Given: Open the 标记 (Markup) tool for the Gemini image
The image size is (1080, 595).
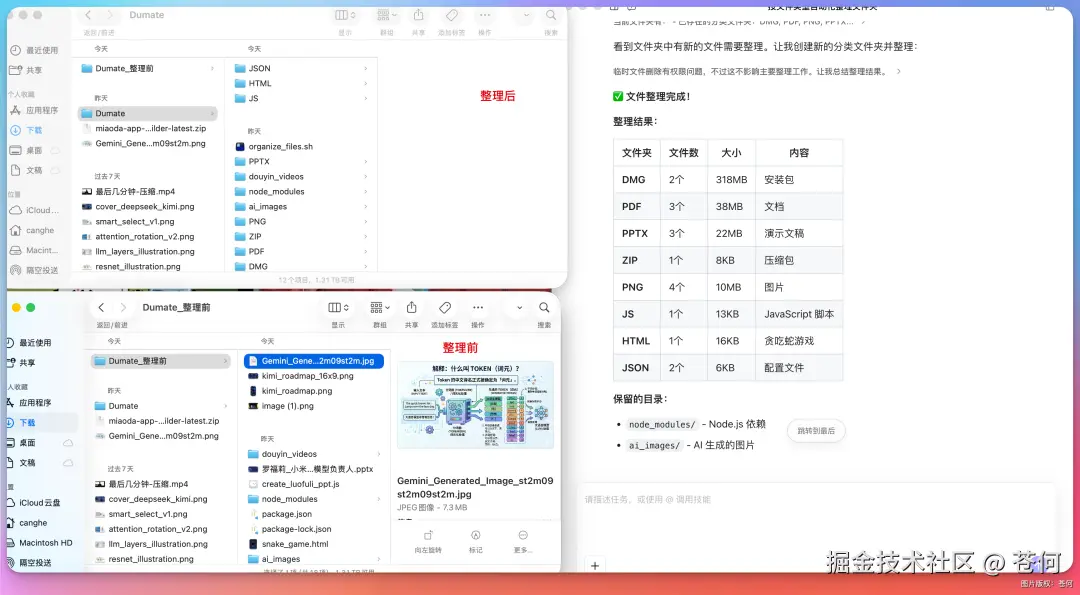Looking at the screenshot, I should (x=474, y=538).
